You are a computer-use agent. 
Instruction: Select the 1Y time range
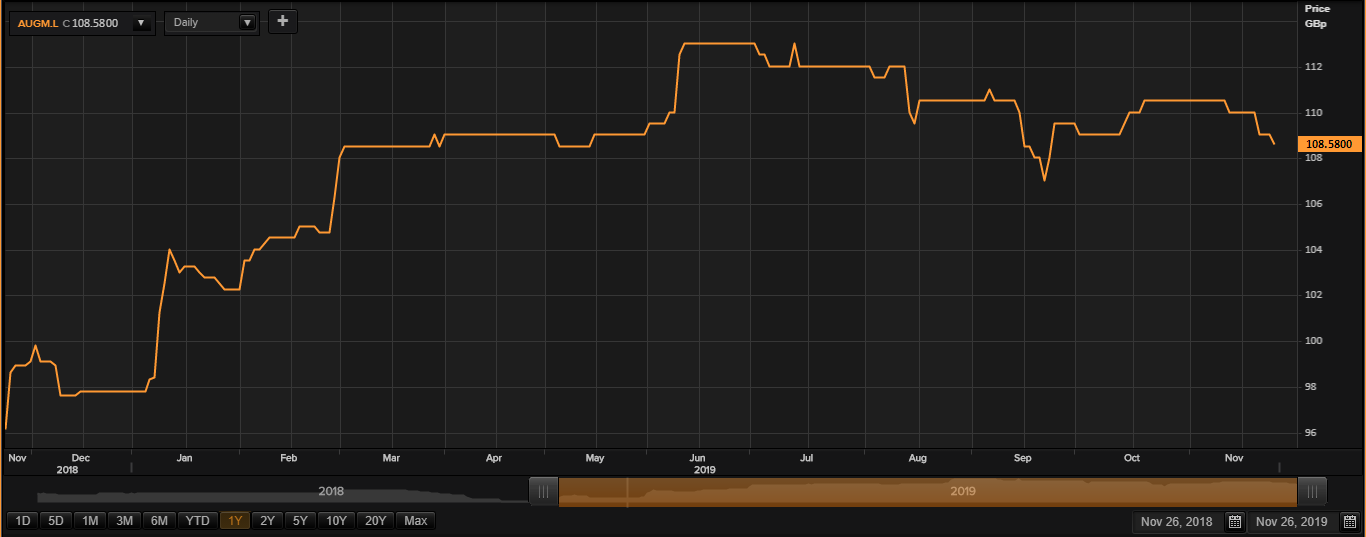pyautogui.click(x=235, y=521)
